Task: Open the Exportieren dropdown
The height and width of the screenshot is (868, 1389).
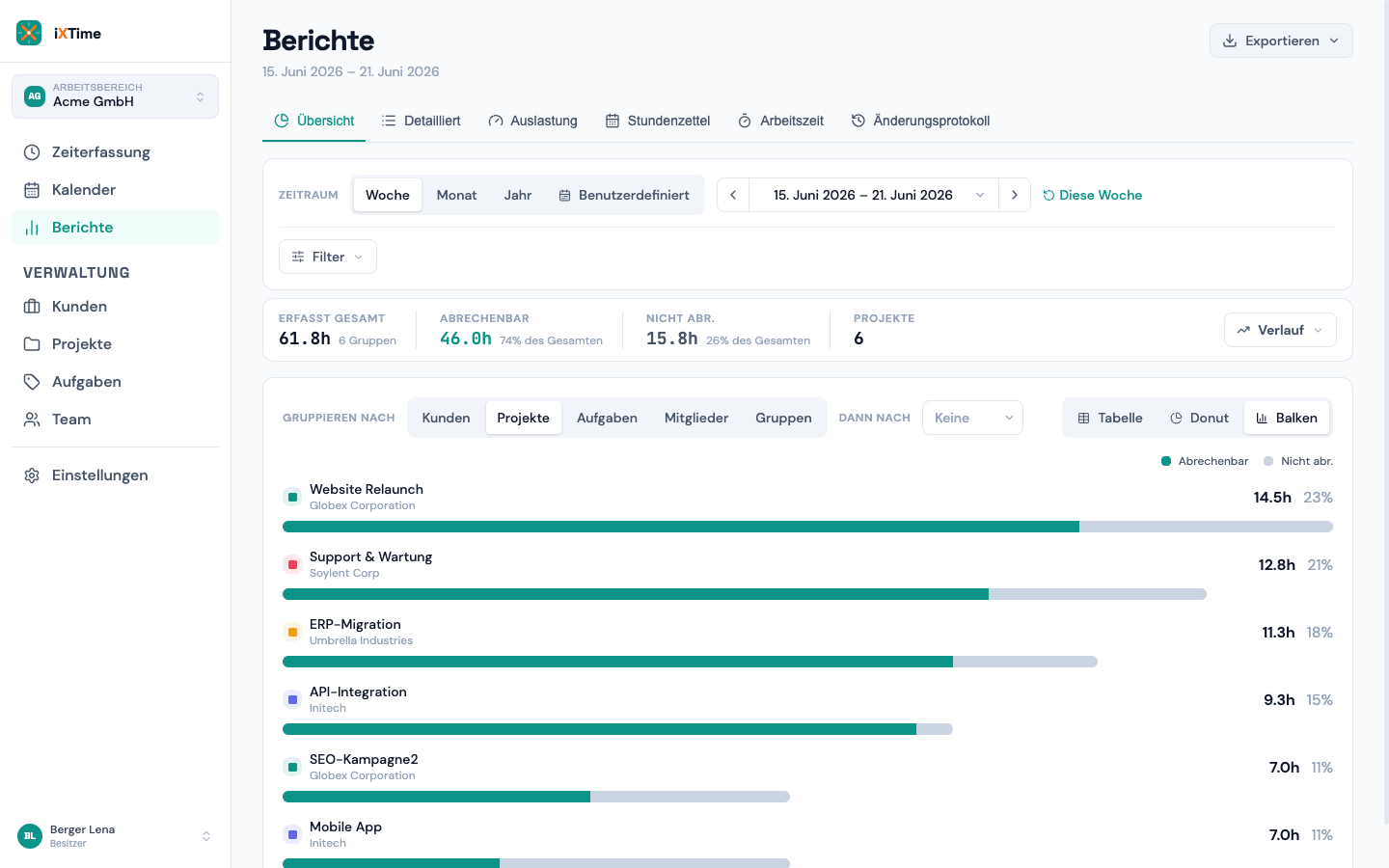Action: [1281, 41]
